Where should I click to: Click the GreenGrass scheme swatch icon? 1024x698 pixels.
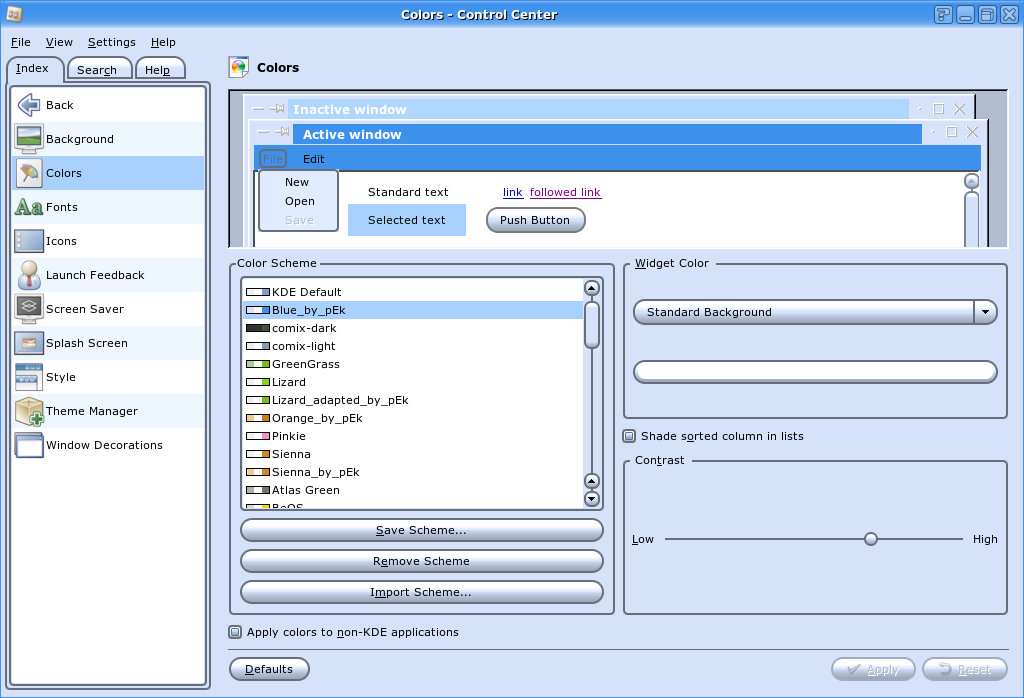point(257,364)
